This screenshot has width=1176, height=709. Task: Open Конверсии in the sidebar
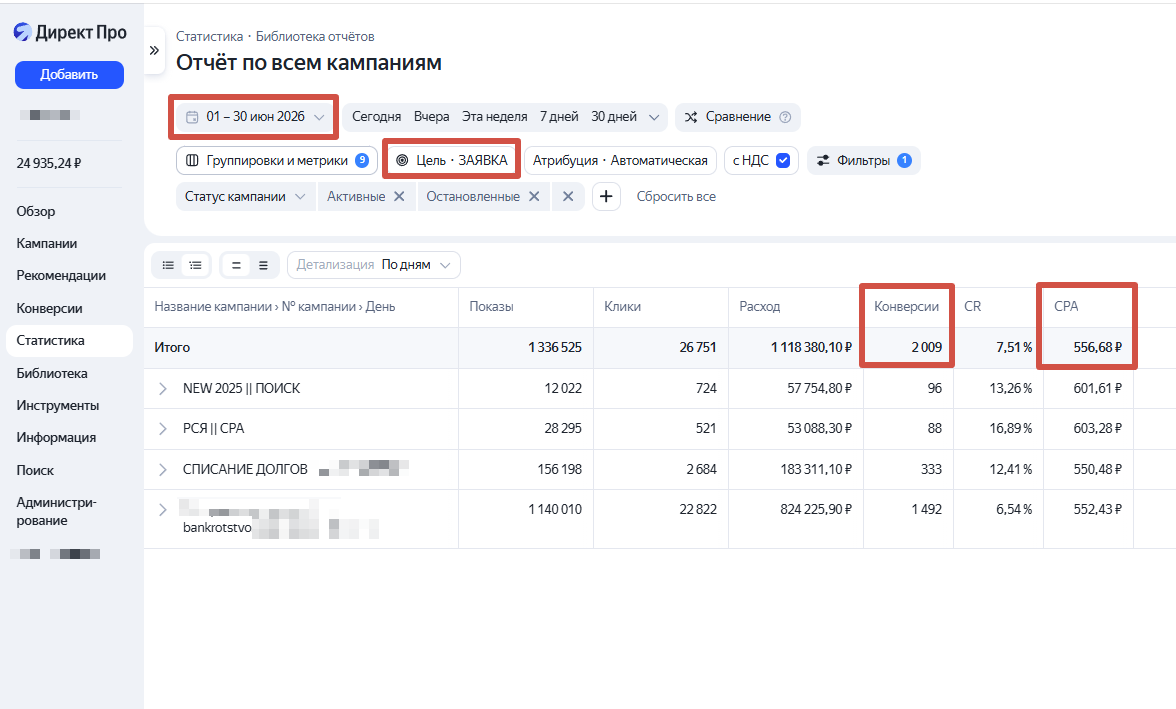pyautogui.click(x=50, y=308)
